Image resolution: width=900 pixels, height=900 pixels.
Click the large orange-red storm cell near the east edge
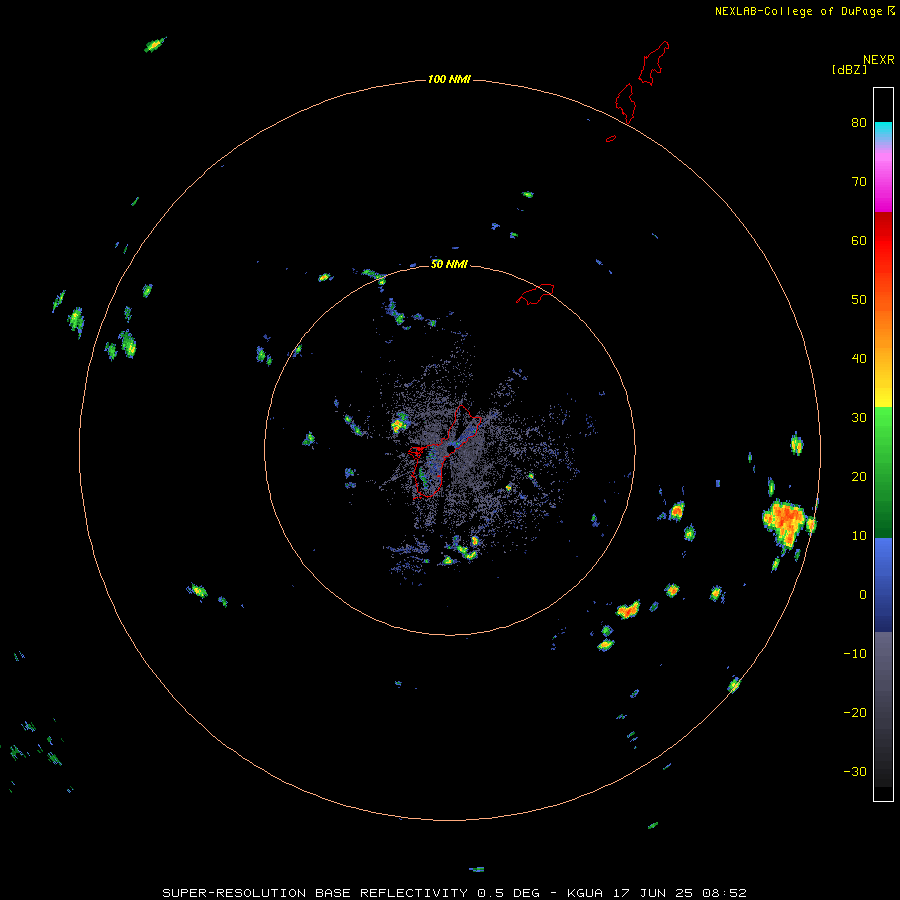[x=788, y=521]
